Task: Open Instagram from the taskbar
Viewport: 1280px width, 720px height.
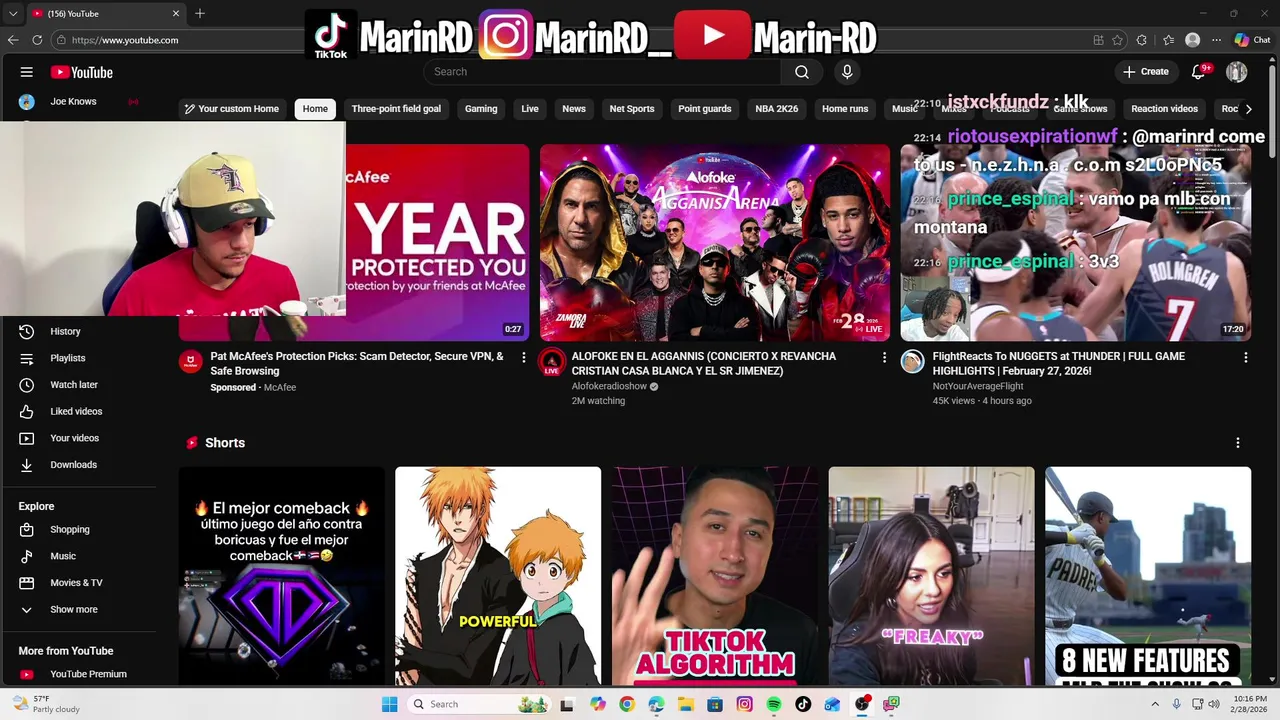Action: pyautogui.click(x=745, y=704)
